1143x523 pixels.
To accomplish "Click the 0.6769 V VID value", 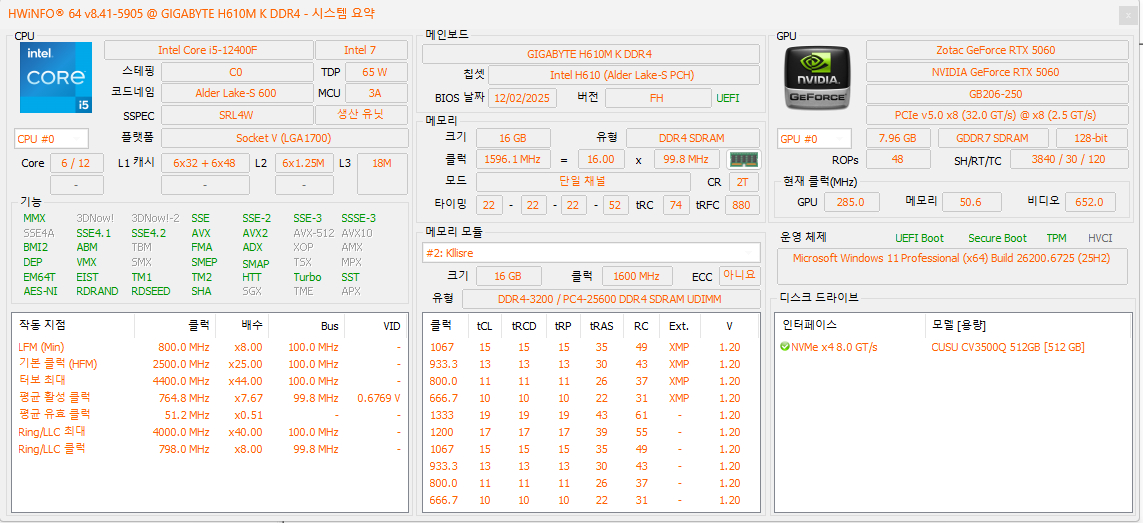I will tap(379, 398).
